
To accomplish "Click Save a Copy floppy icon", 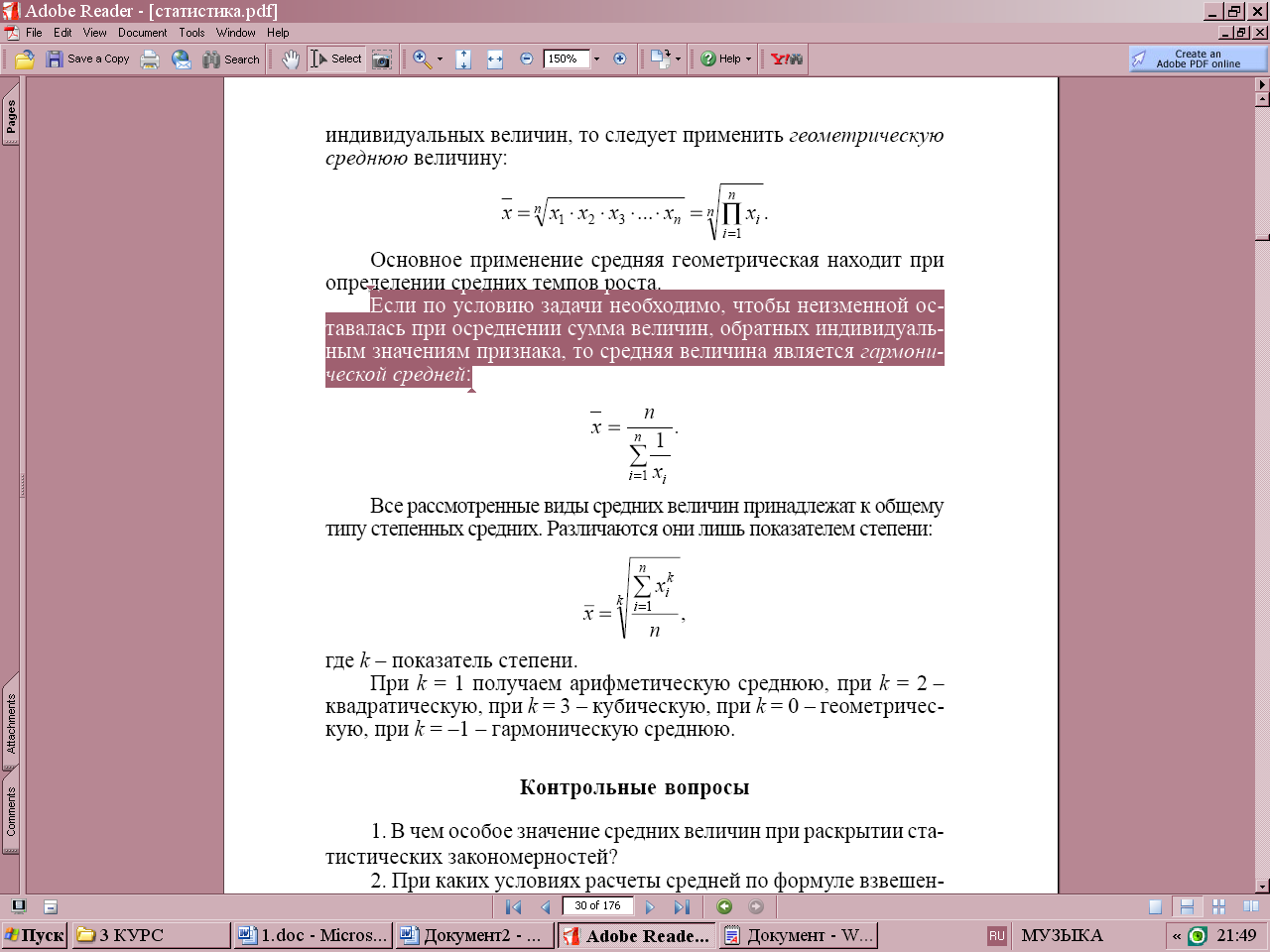I will pyautogui.click(x=87, y=59).
